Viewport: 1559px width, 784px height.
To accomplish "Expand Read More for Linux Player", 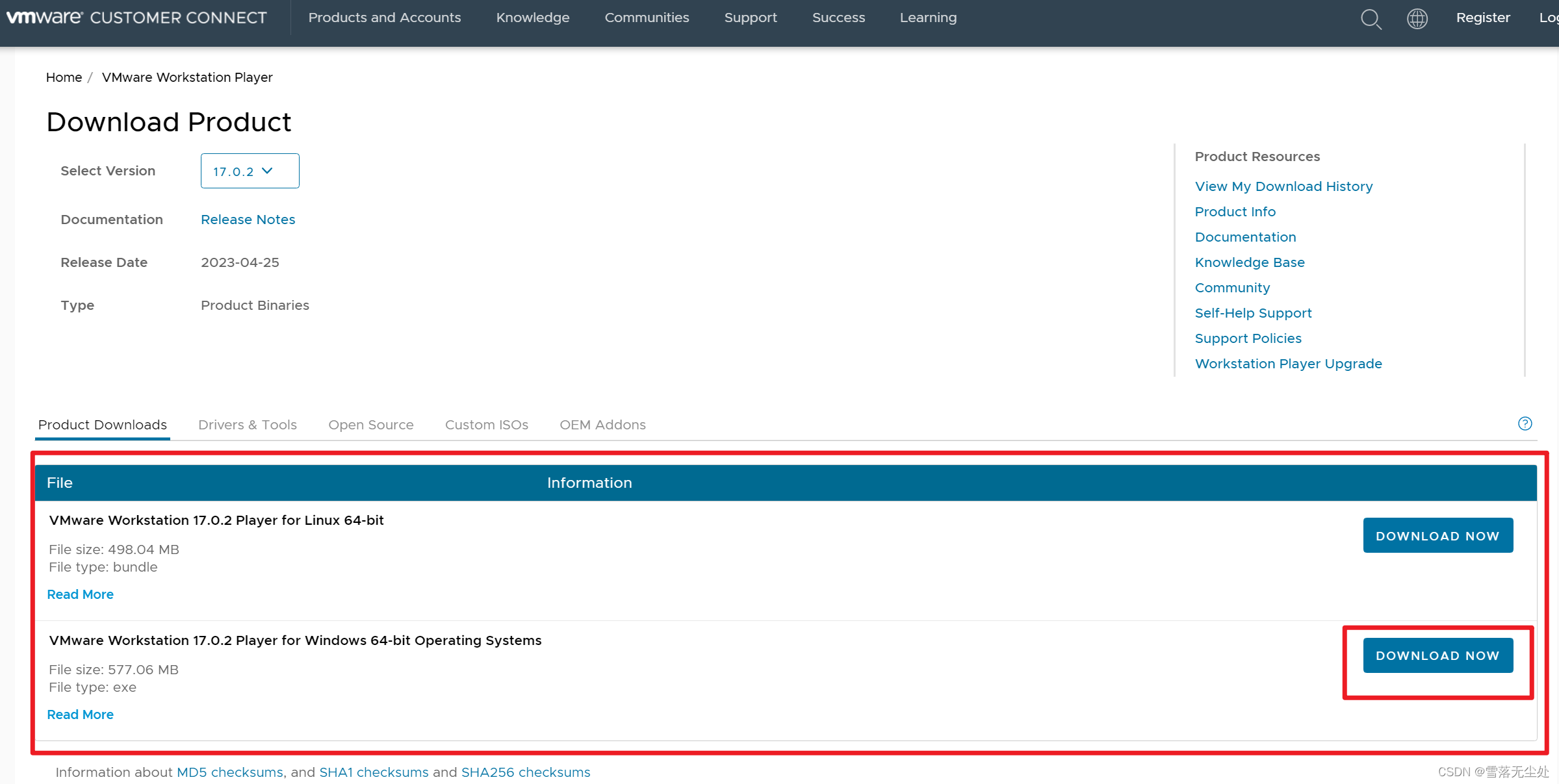I will tap(80, 594).
